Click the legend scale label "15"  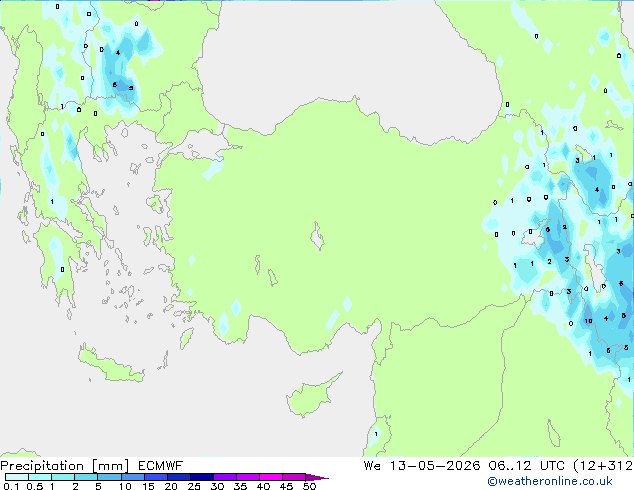click(148, 486)
